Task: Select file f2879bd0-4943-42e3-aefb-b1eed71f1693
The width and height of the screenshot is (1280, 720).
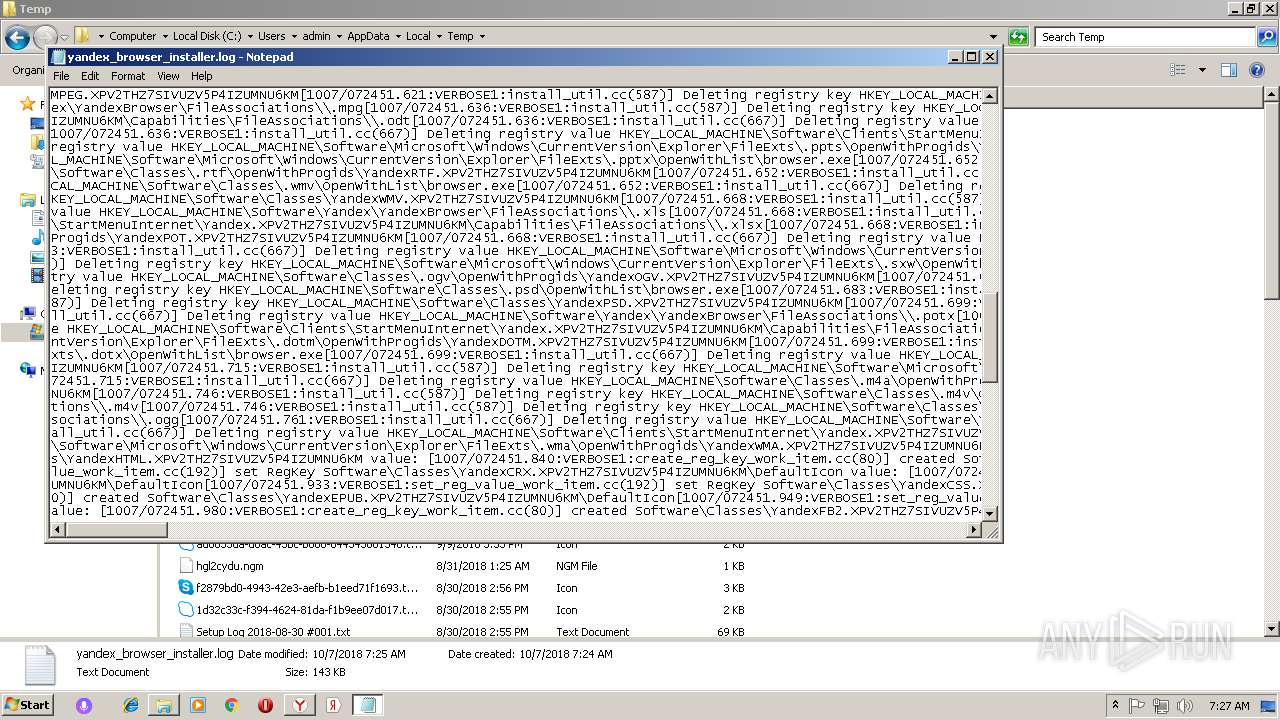Action: tap(307, 588)
